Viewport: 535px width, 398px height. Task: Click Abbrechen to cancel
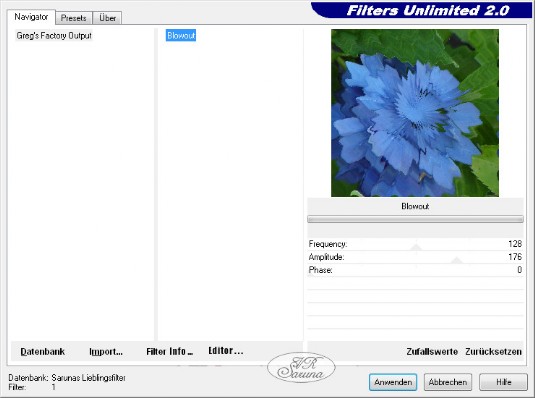(448, 382)
